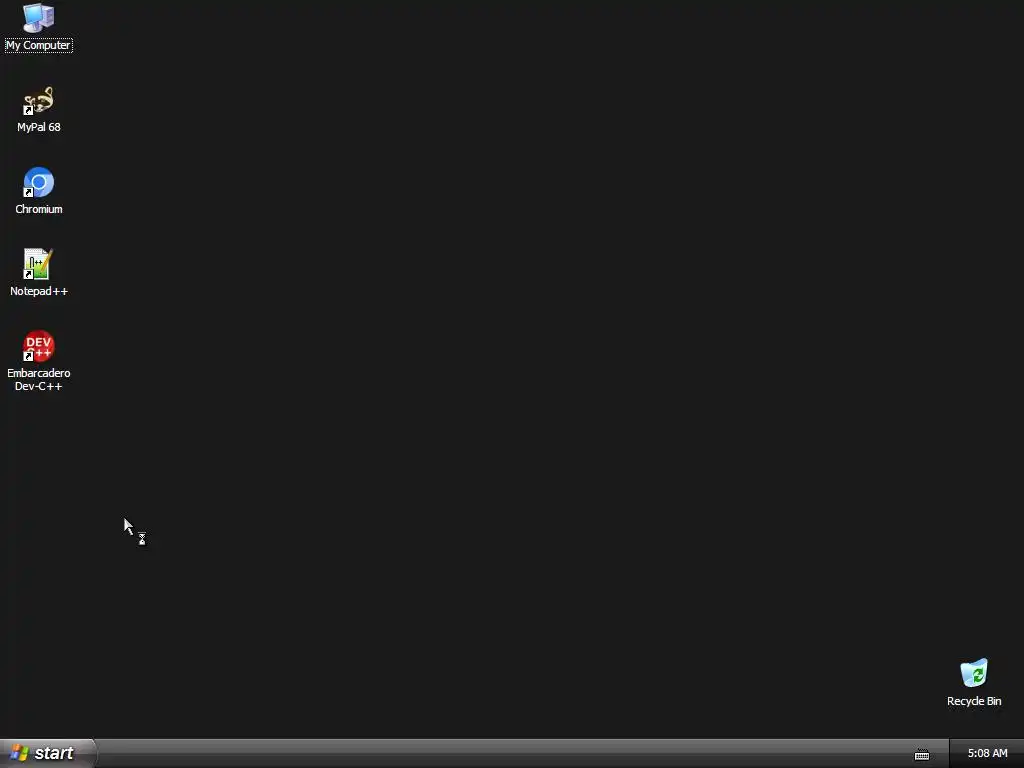Select the MyPal 68 raccoon icon
Viewport: 1024px width, 768px height.
coord(39,101)
